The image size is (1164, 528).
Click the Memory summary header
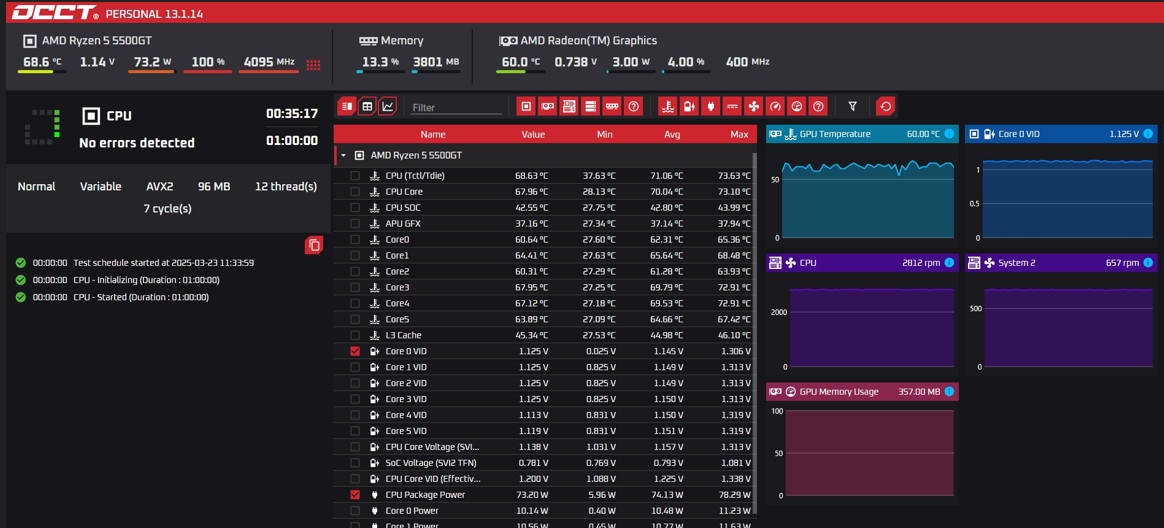[x=402, y=41]
